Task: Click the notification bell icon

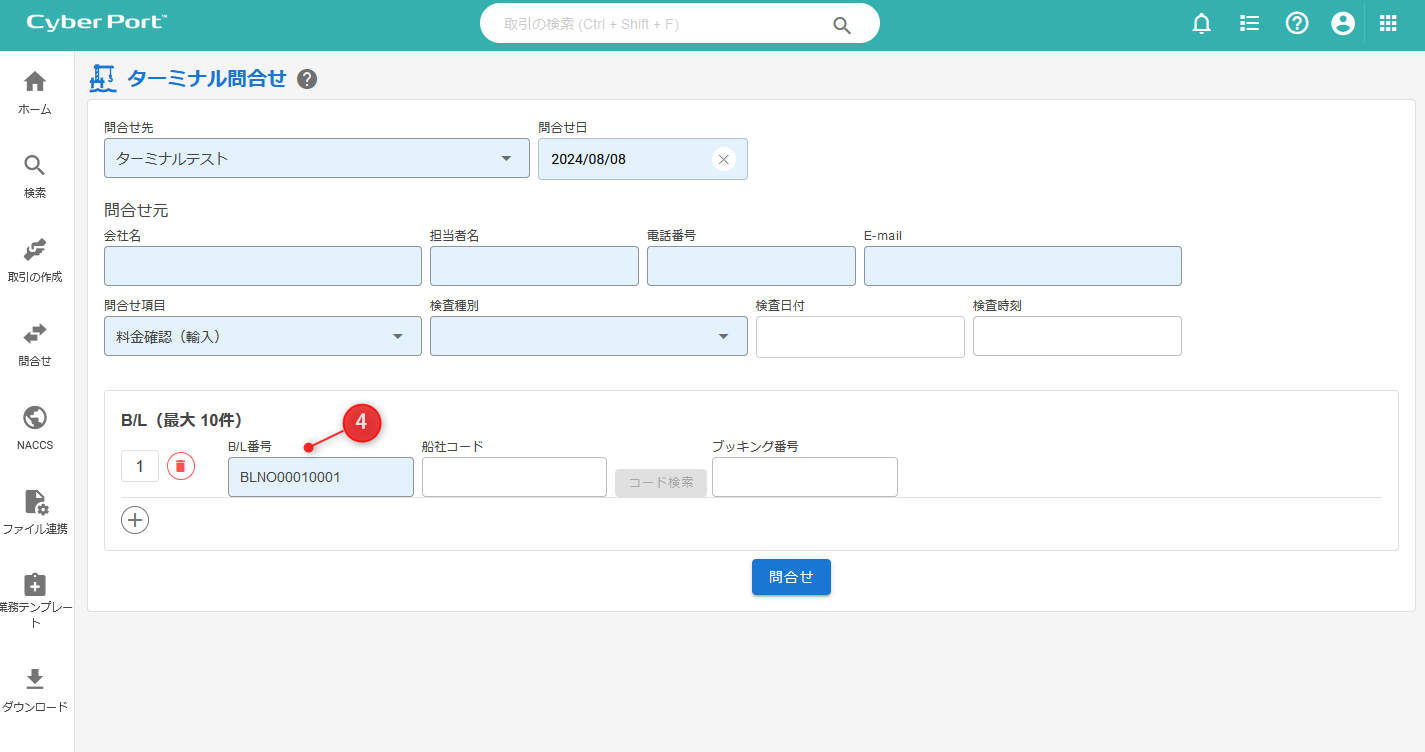Action: coord(1202,24)
